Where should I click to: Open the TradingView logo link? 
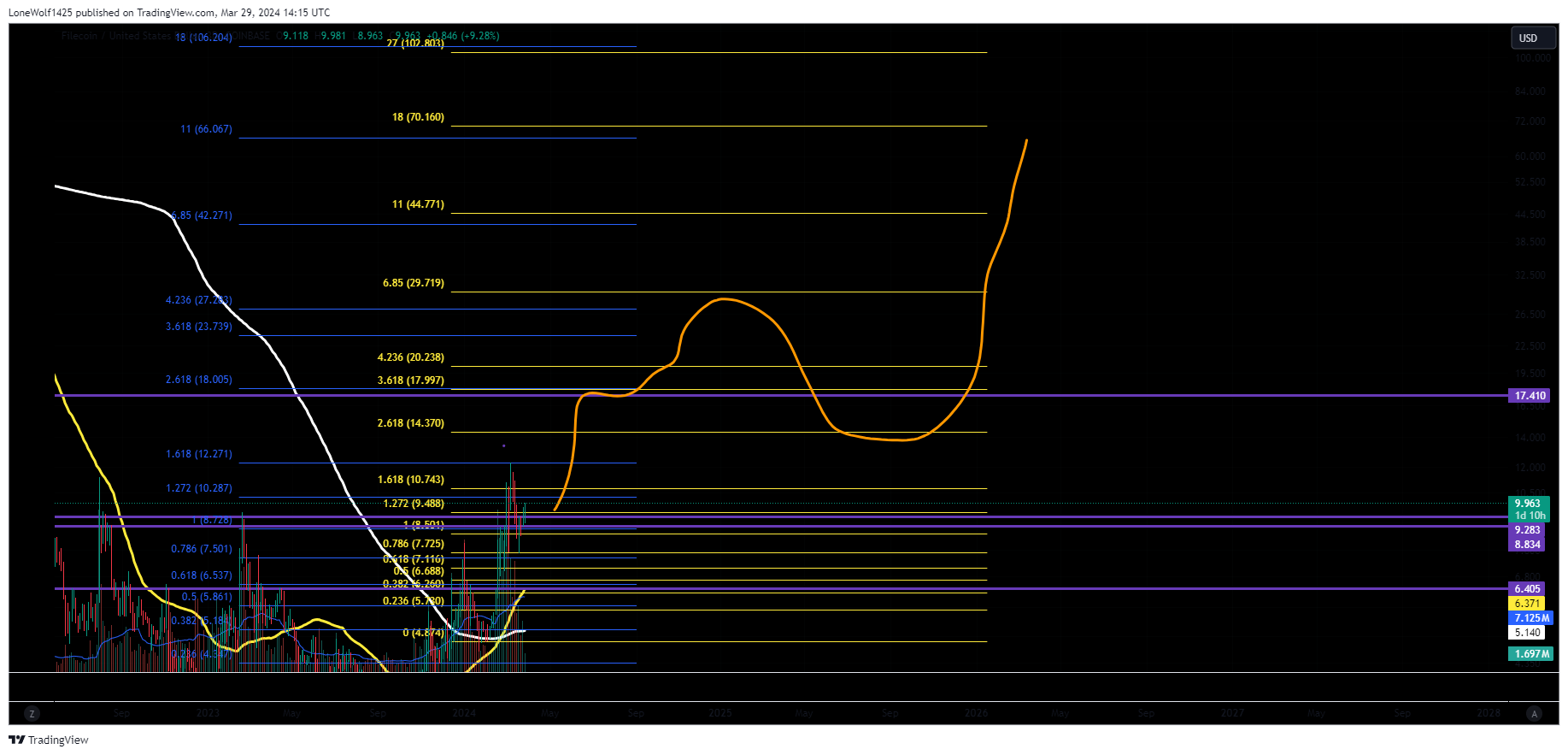[49, 740]
